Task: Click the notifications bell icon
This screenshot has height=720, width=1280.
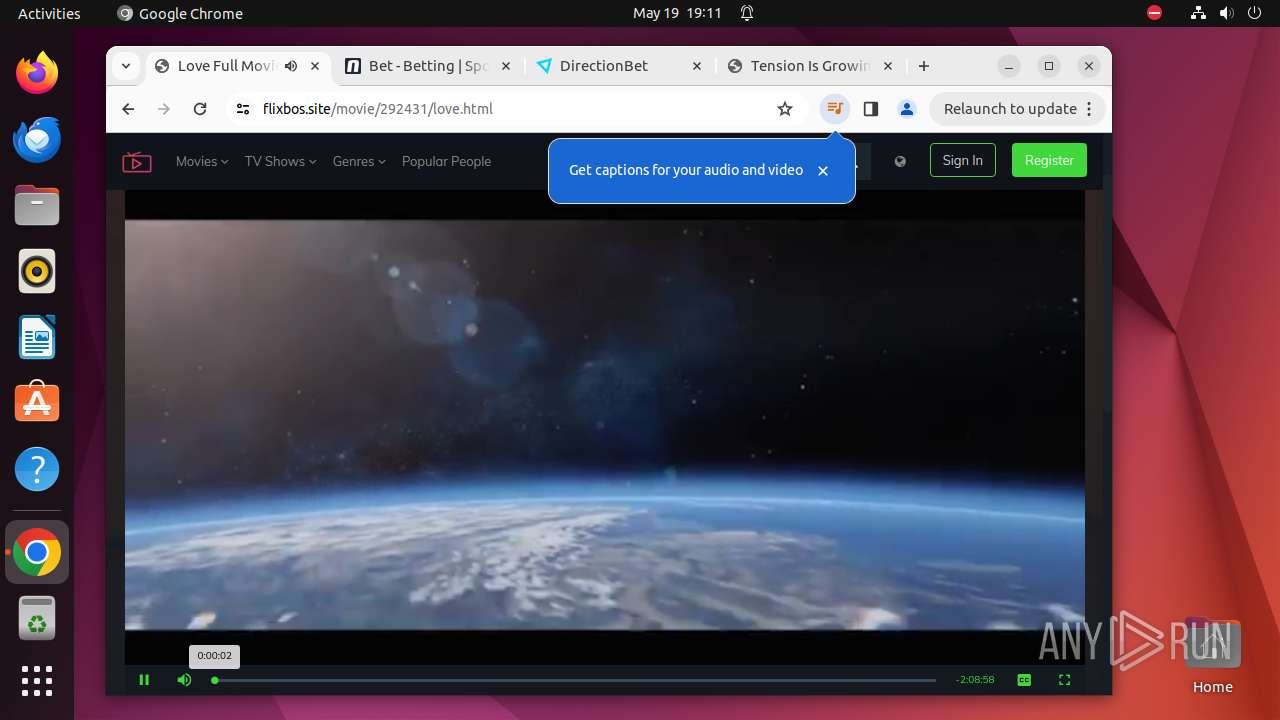Action: (x=747, y=13)
